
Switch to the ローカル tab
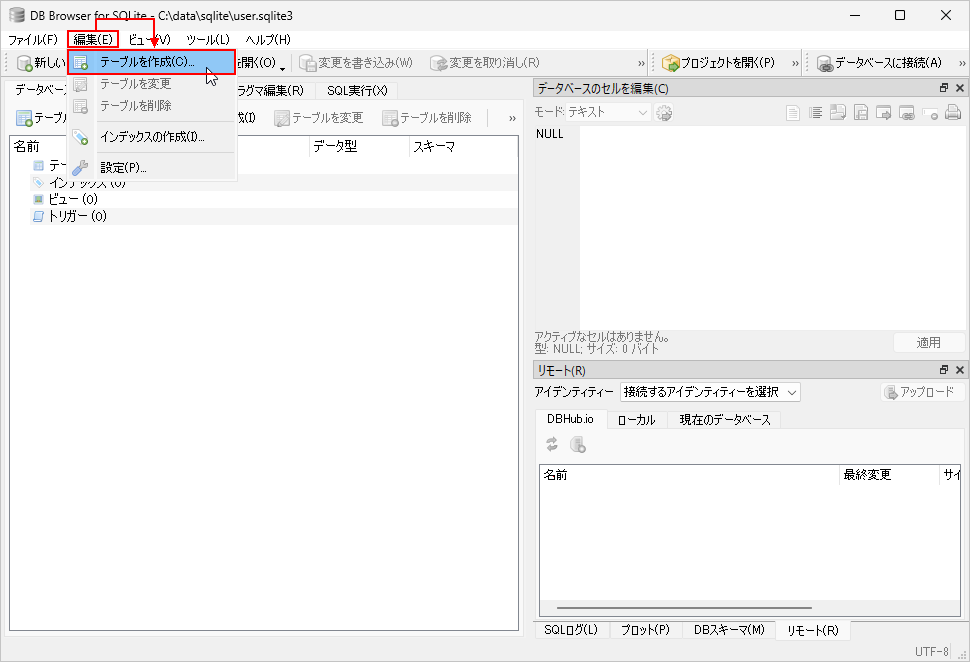(636, 420)
